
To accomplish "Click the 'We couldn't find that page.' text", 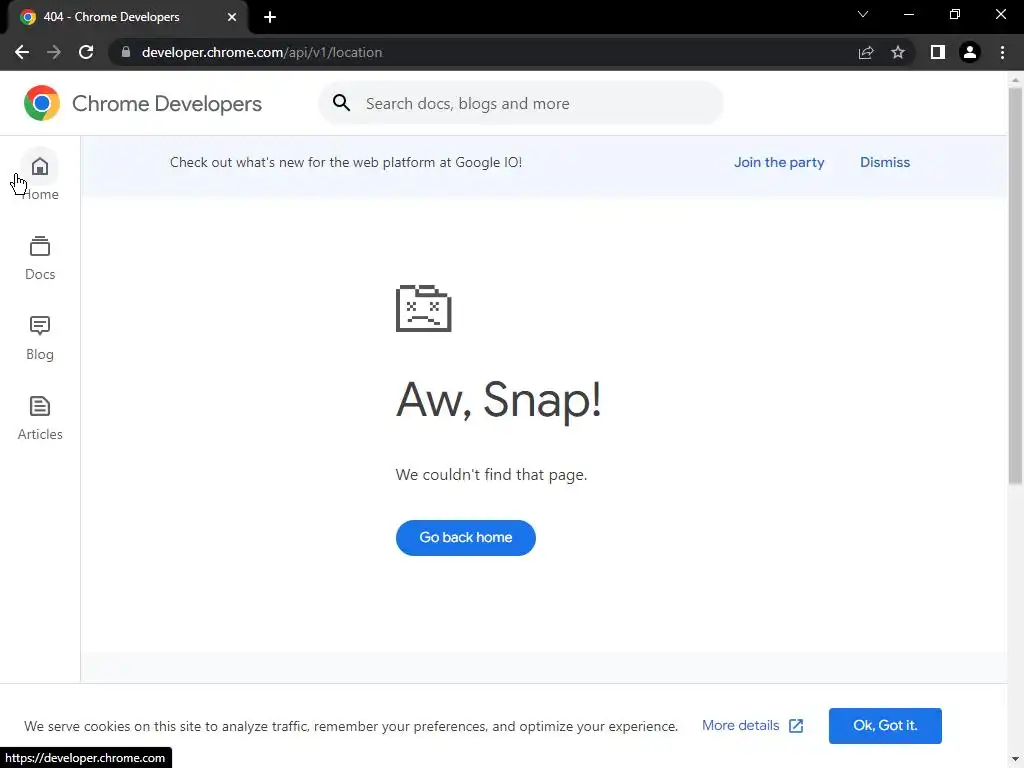I will 491,475.
